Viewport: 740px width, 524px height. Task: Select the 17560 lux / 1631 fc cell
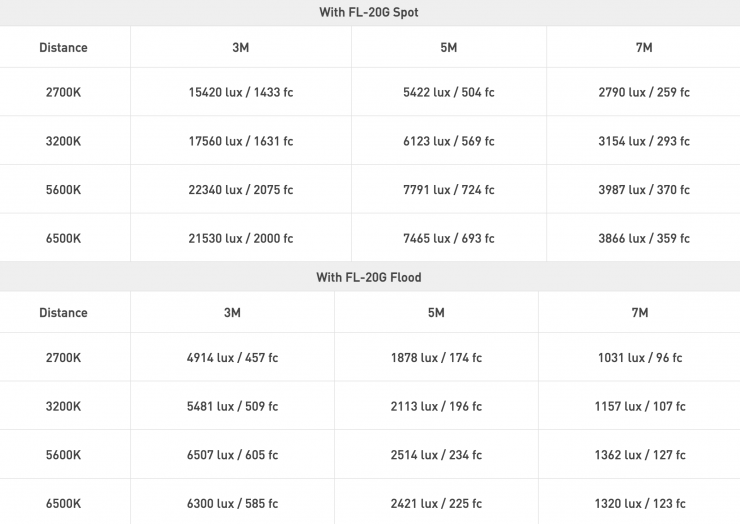tap(240, 141)
